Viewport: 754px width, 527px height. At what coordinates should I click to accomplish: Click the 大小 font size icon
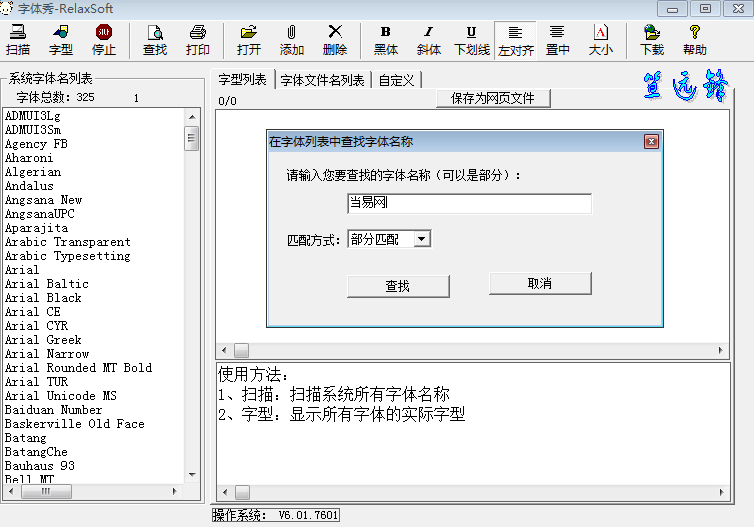point(601,40)
